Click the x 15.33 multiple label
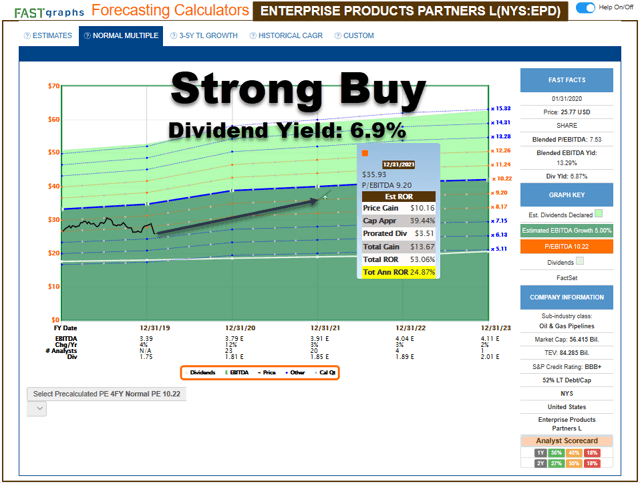 pos(501,108)
